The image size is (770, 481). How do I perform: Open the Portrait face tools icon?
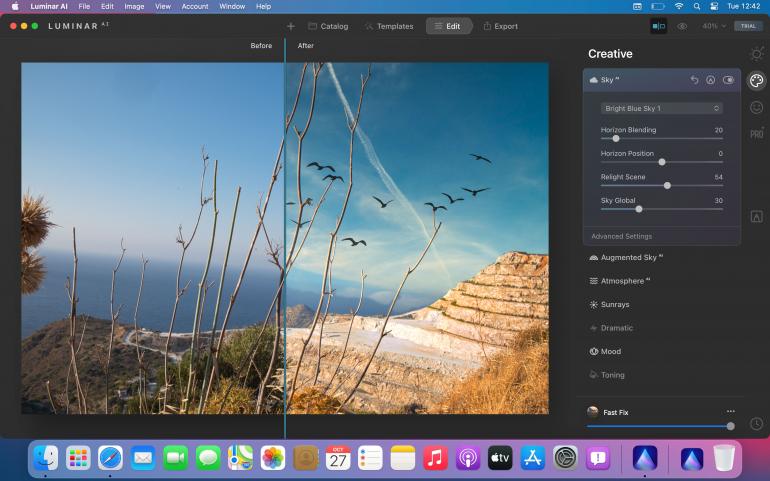(756, 107)
